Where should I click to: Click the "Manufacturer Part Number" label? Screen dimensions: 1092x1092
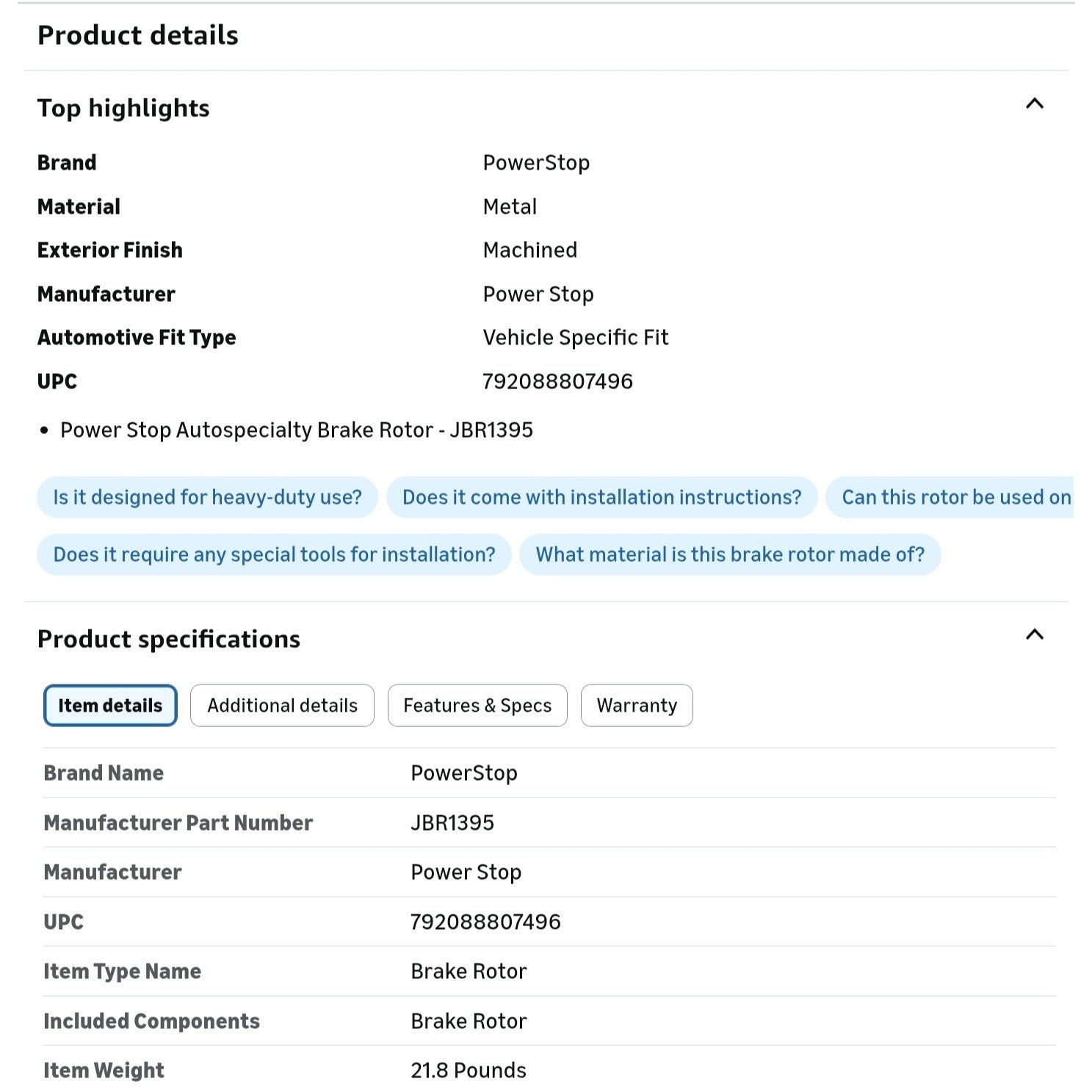(x=178, y=823)
